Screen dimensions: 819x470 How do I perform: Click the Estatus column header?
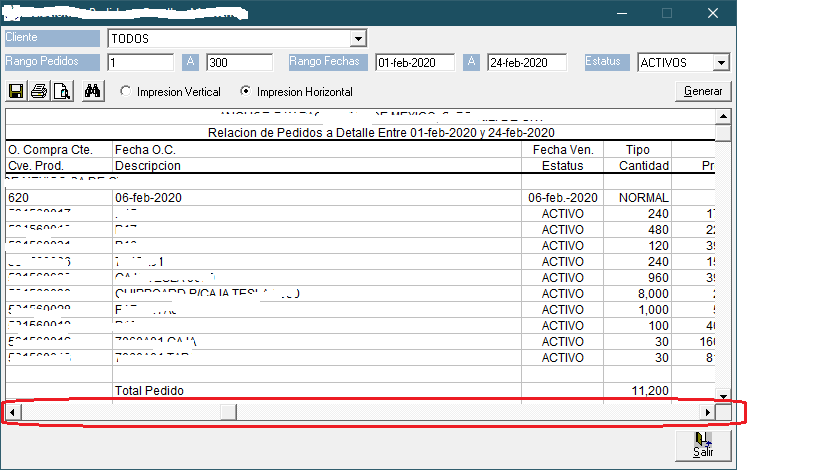pyautogui.click(x=563, y=166)
